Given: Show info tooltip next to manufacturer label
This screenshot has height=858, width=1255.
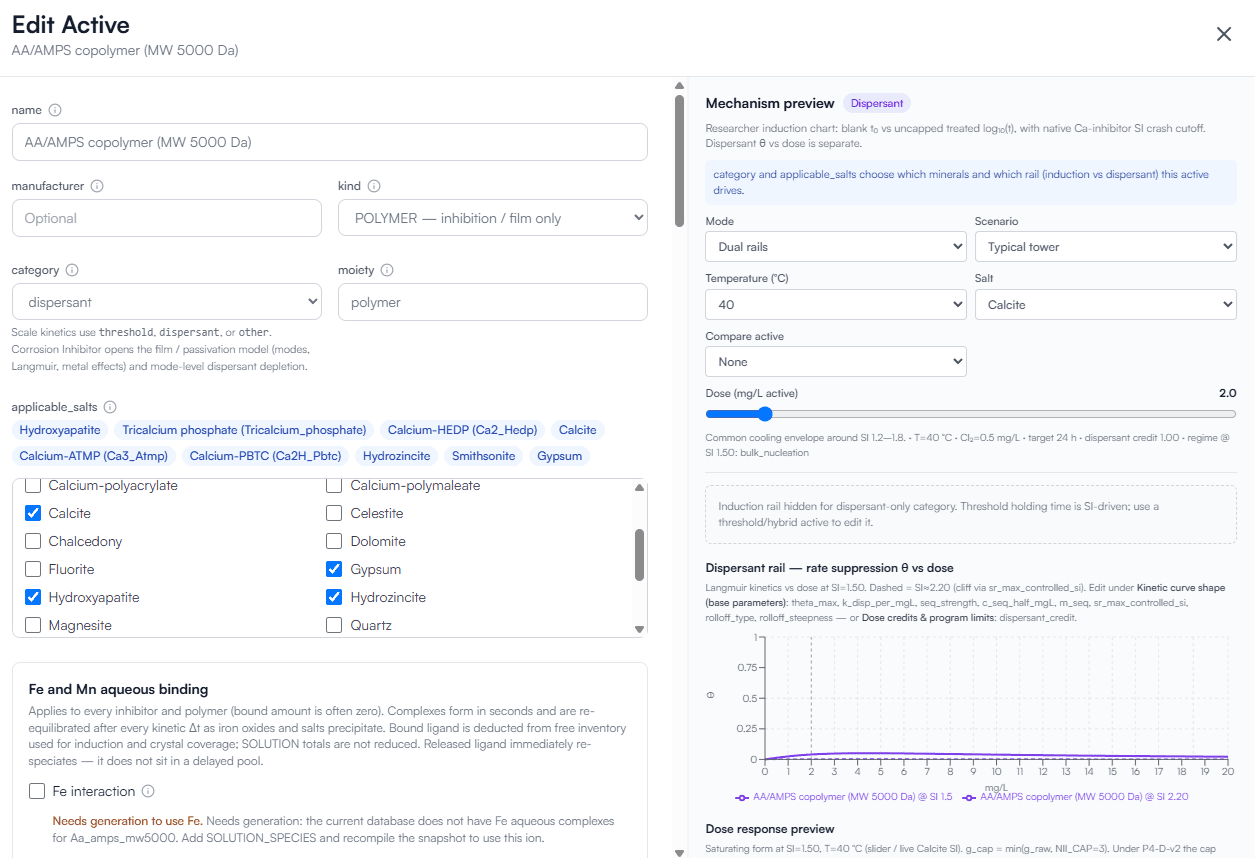Looking at the screenshot, I should point(97,186).
